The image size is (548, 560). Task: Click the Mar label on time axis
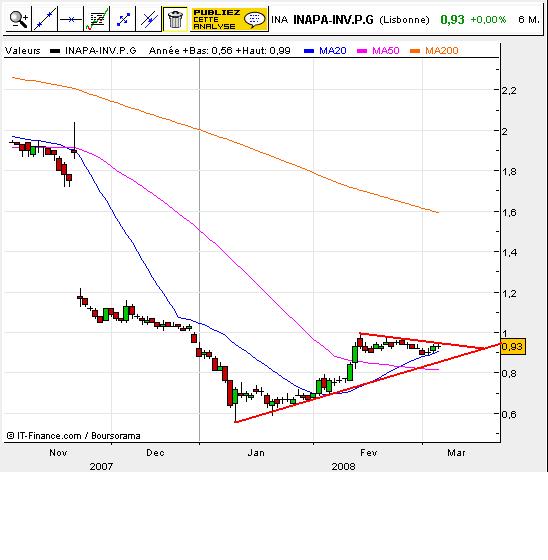(x=456, y=453)
